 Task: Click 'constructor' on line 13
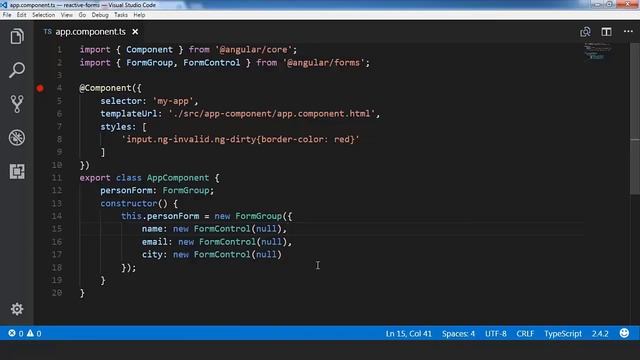click(x=129, y=203)
